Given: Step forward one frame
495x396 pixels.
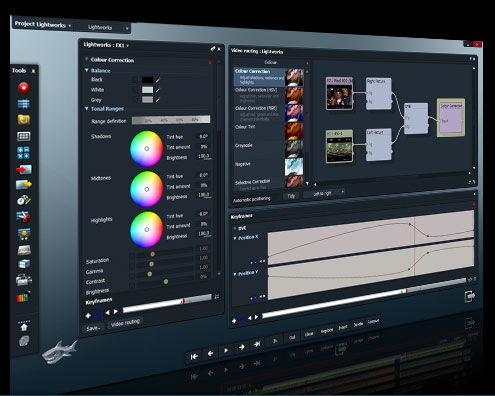Looking at the screenshot, I should pos(242,347).
